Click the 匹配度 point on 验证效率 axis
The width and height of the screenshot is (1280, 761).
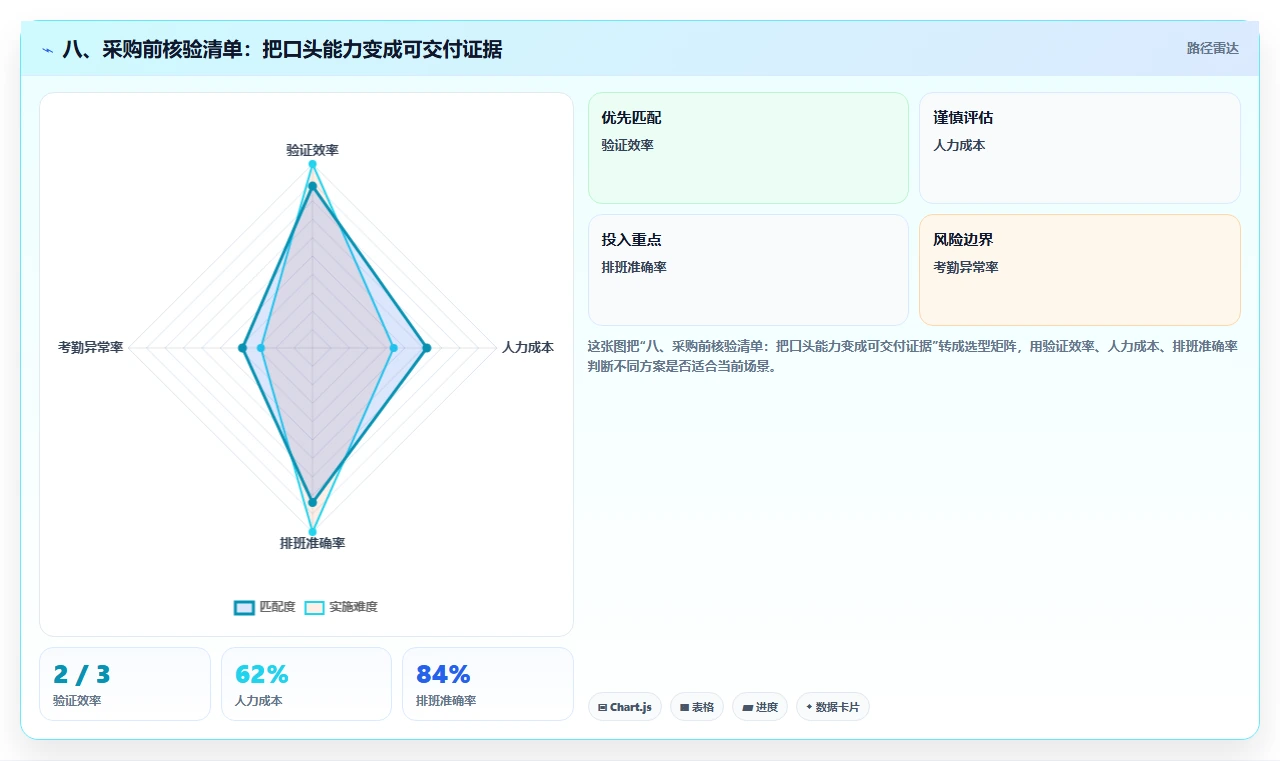(x=312, y=186)
